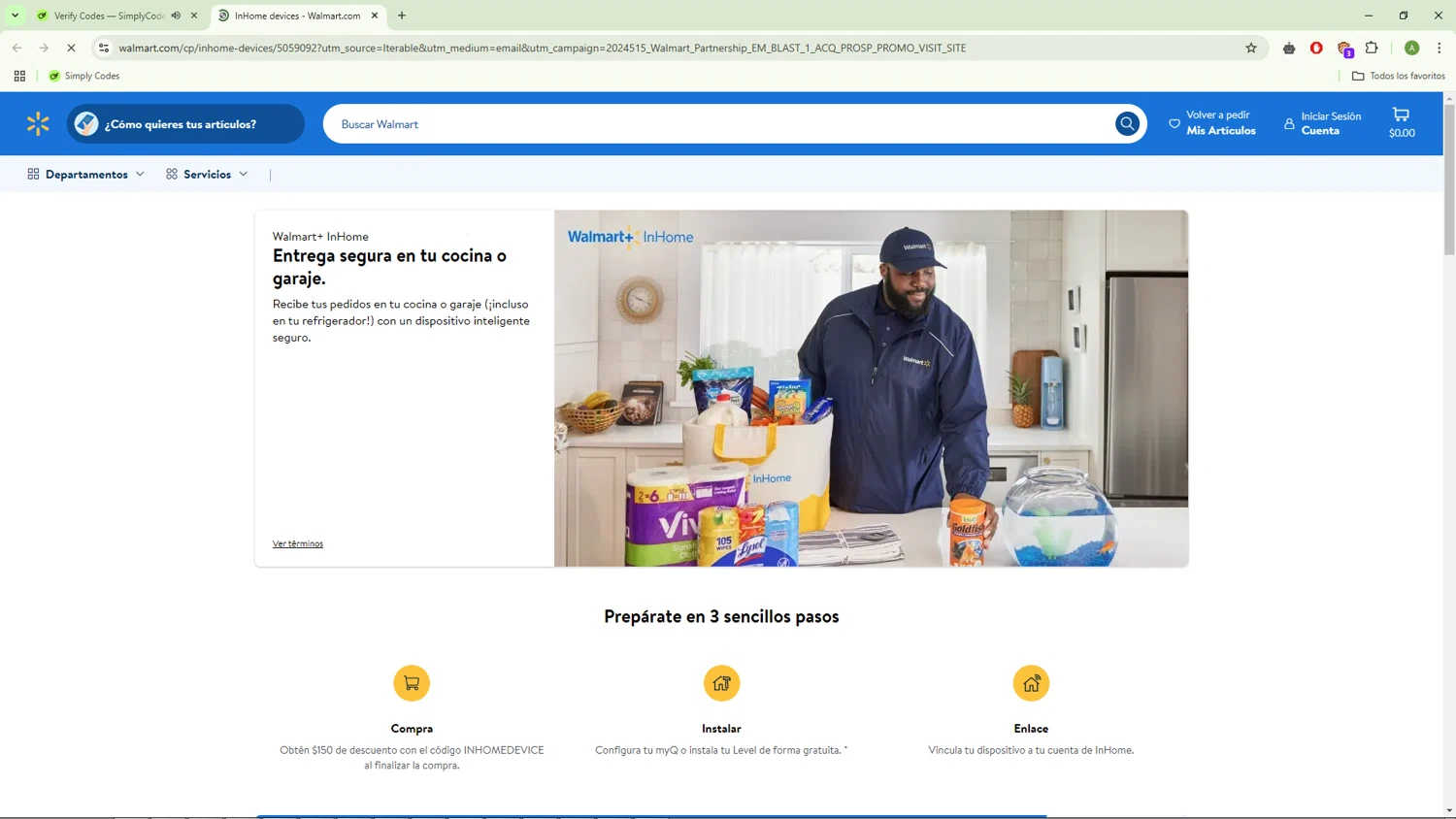1456x819 pixels.
Task: Open the tab search dropdown arrow
Action: (15, 16)
